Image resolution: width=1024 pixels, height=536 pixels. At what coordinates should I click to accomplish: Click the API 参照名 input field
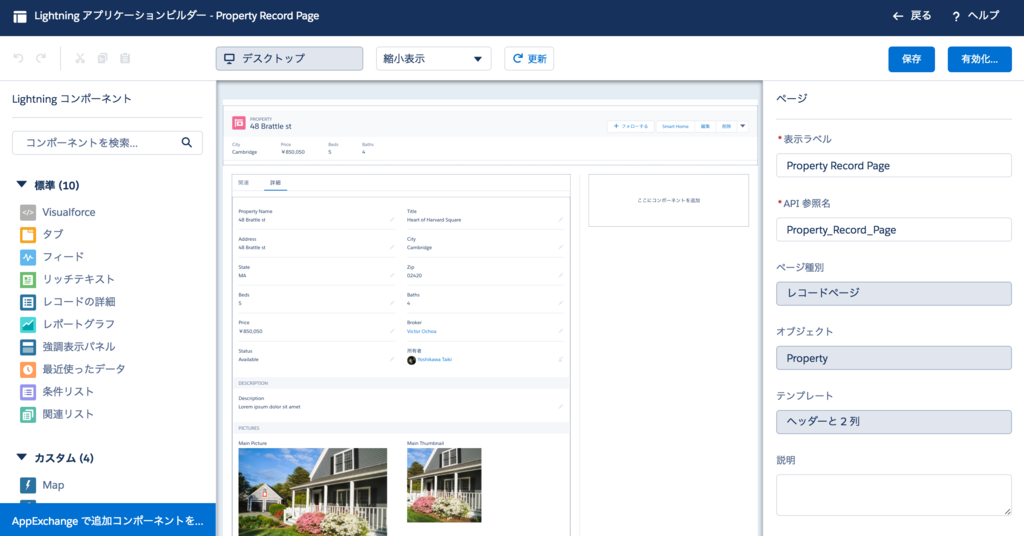(x=893, y=230)
